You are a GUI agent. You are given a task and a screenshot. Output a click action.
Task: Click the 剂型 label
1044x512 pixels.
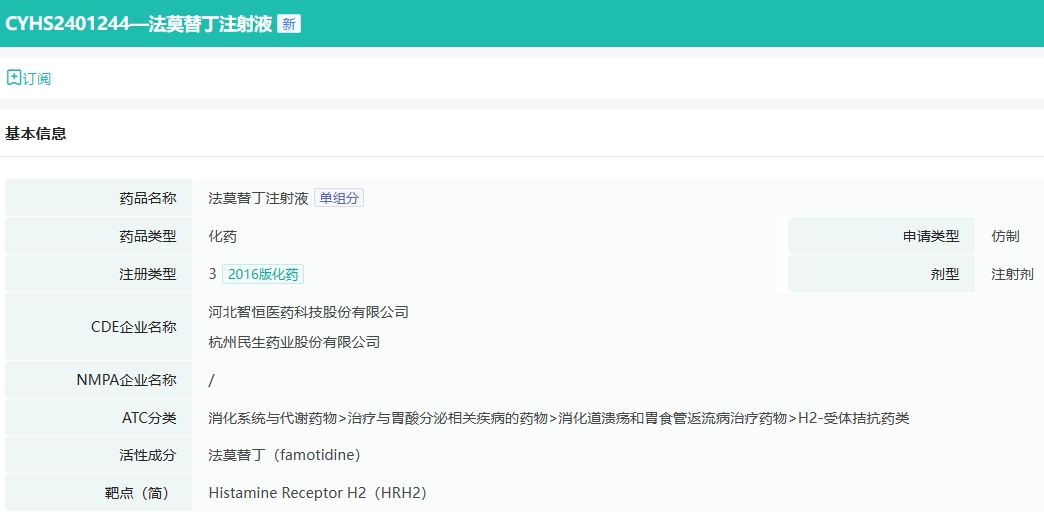click(x=945, y=274)
